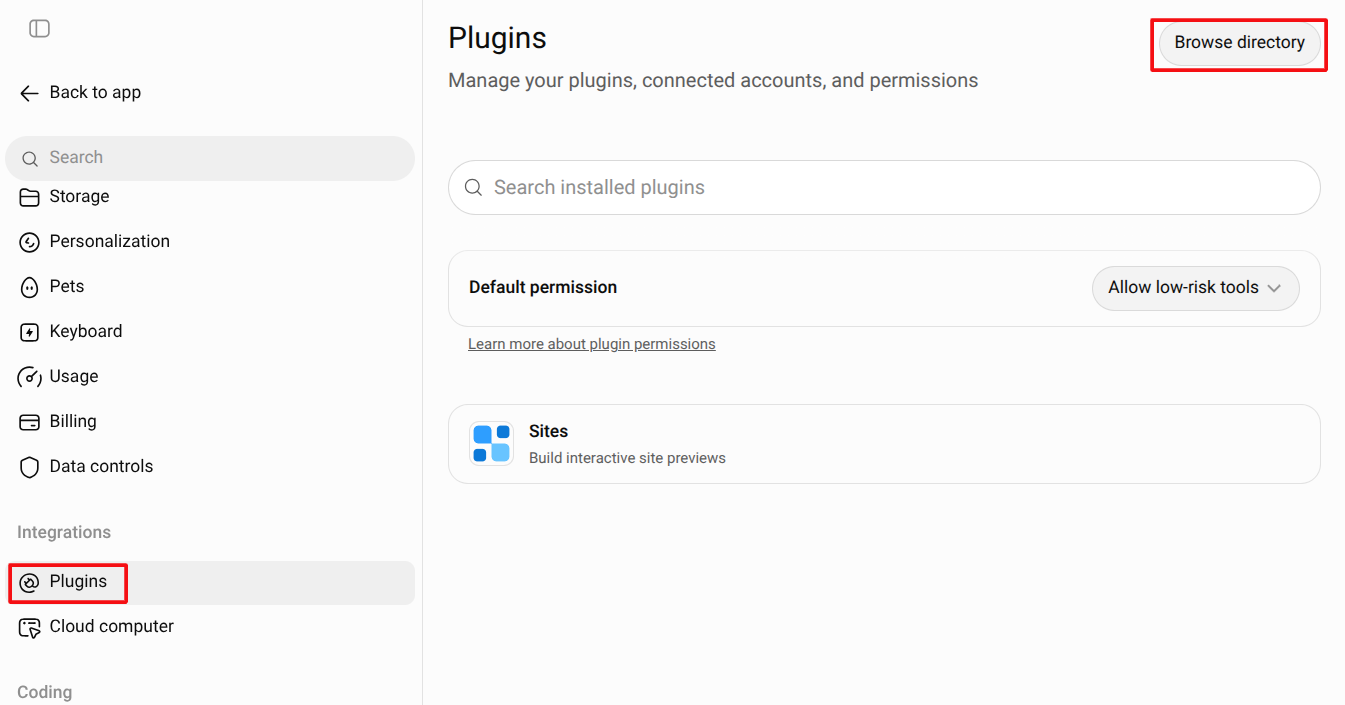Focus the Search installed plugins field
The width and height of the screenshot is (1345, 705).
884,188
